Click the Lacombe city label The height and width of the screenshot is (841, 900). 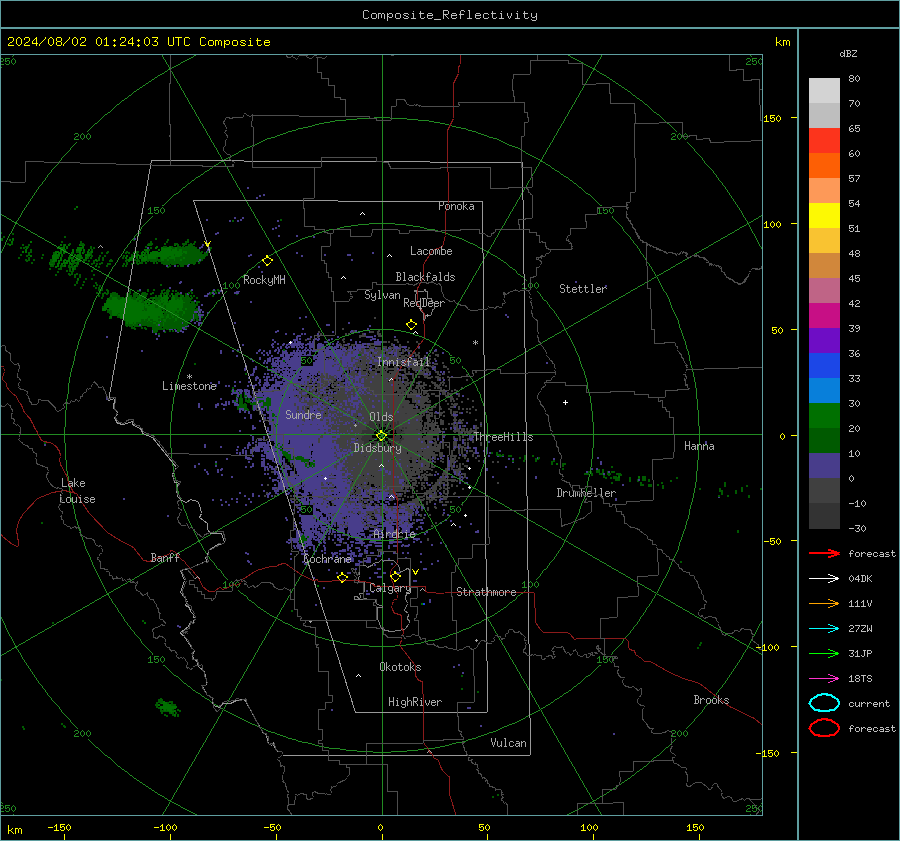431,251
